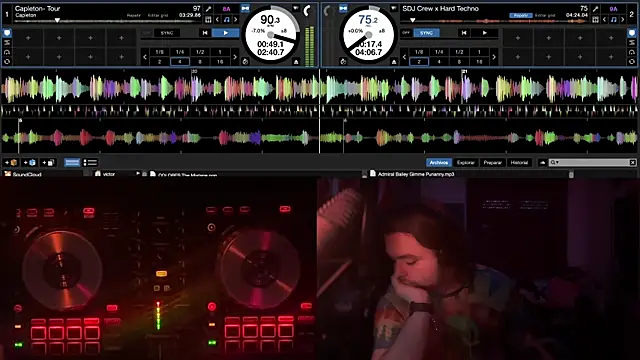Click the sync OFF button on deck 1
The image size is (640, 360).
pyautogui.click(x=147, y=33)
